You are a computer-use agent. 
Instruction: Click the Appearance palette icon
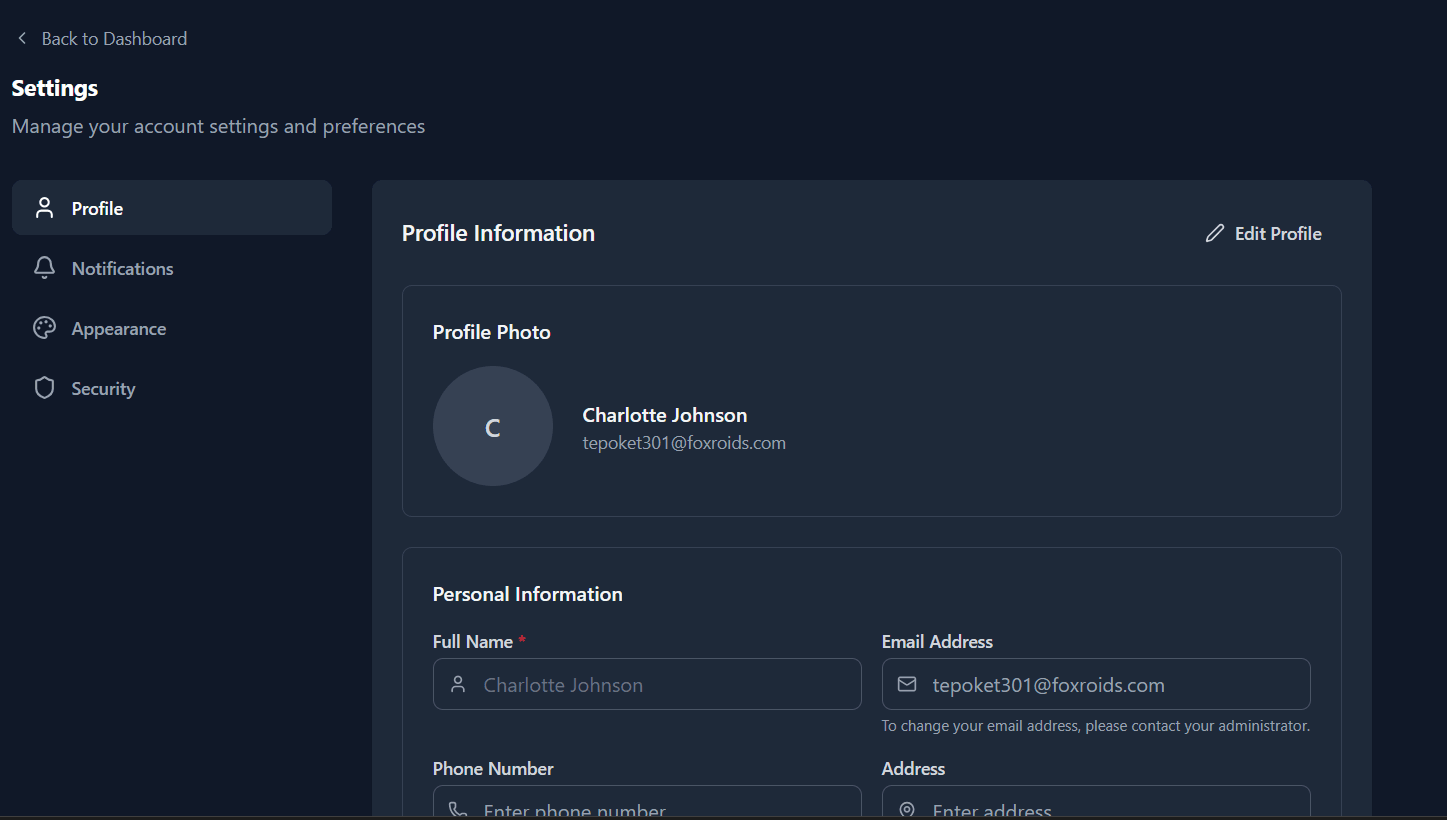click(44, 328)
